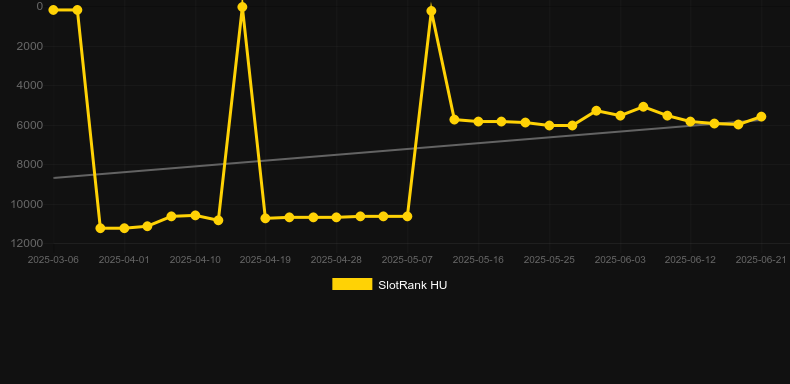Image resolution: width=790 pixels, height=384 pixels.
Task: Select the data point at 2025-05-25
Action: [550, 125]
